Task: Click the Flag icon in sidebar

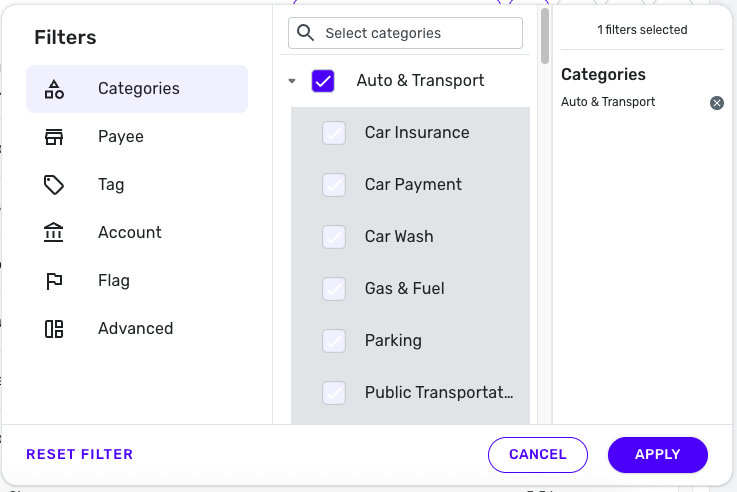Action: (54, 281)
